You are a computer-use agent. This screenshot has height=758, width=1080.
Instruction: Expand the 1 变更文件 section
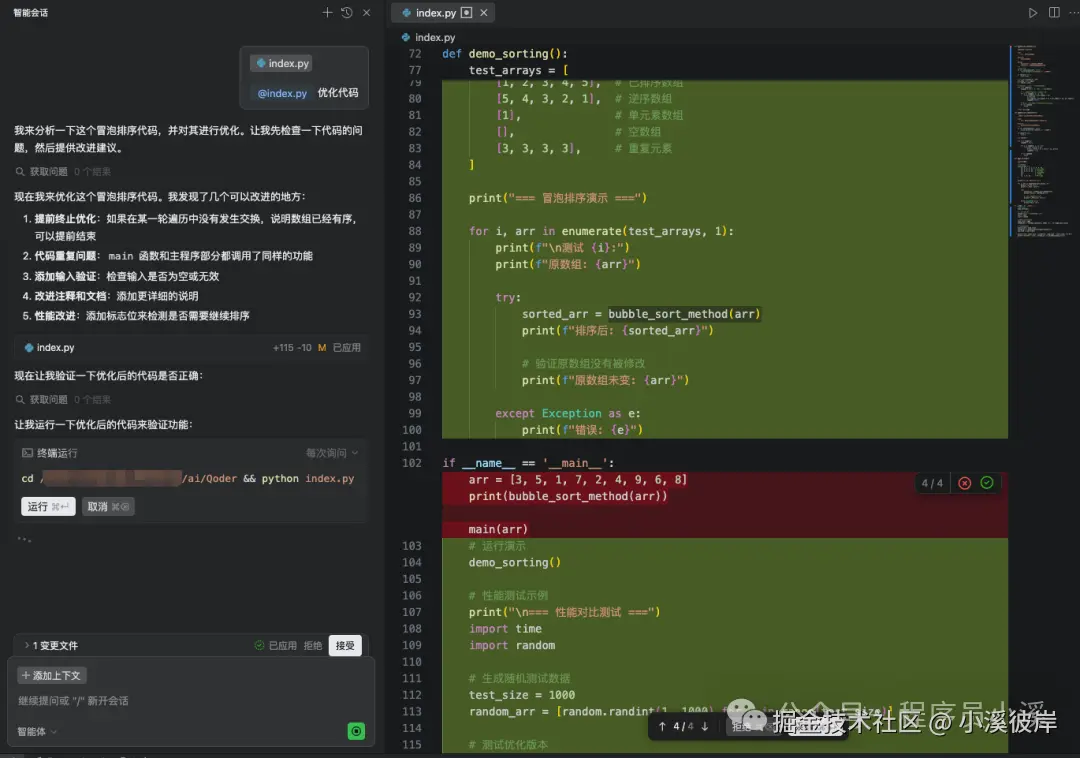click(x=51, y=646)
